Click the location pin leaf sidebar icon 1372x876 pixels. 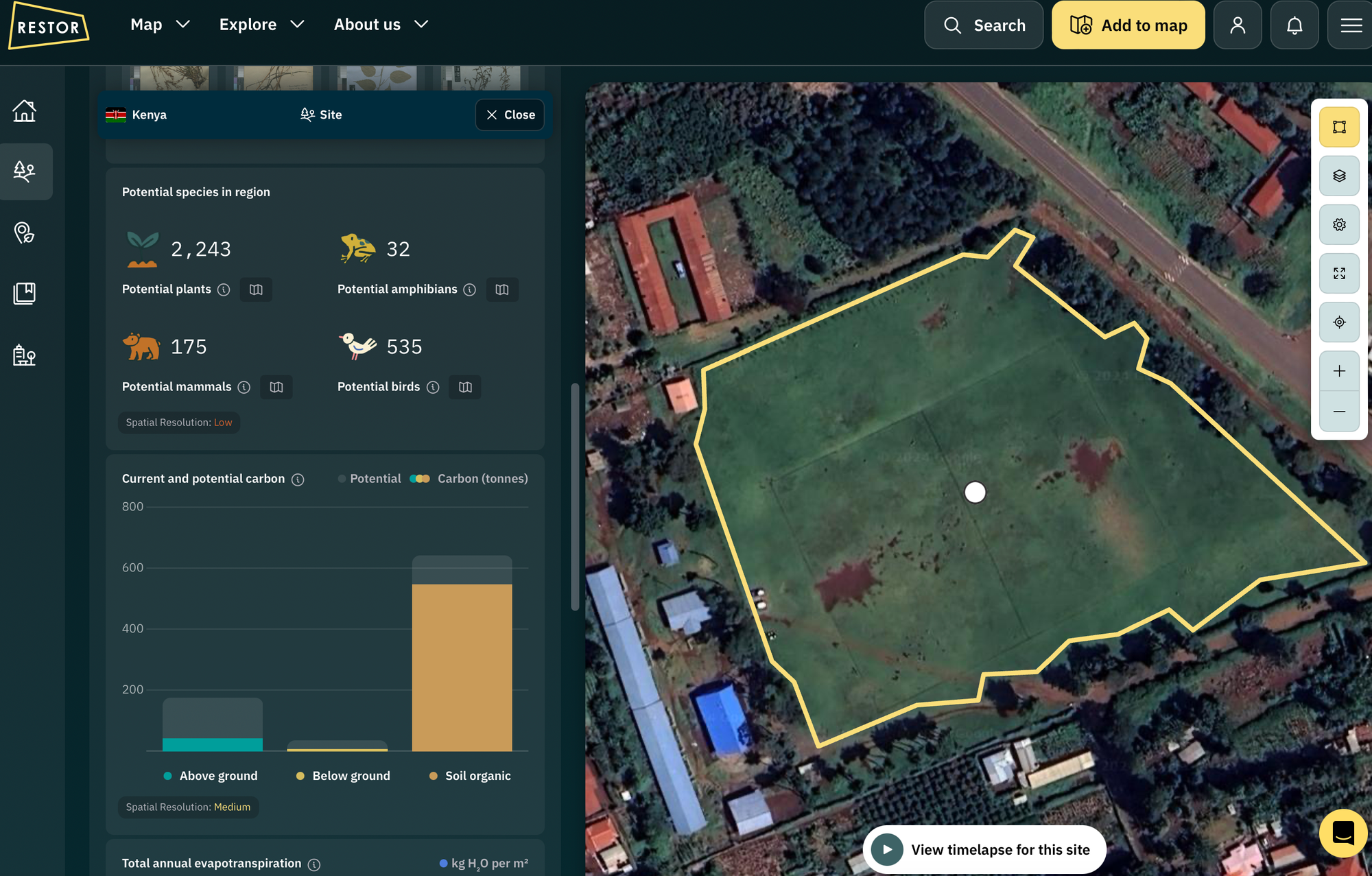[25, 233]
